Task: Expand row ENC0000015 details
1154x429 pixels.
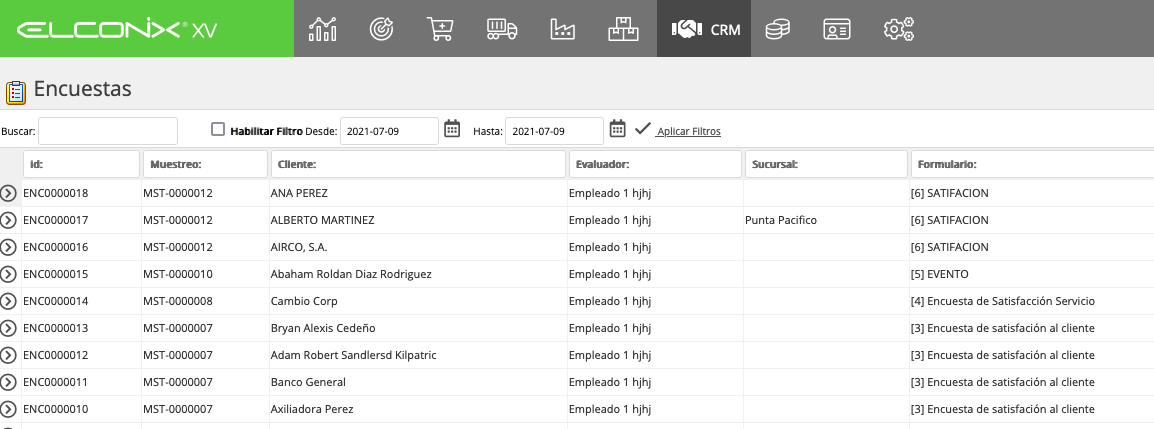Action: tap(8, 274)
